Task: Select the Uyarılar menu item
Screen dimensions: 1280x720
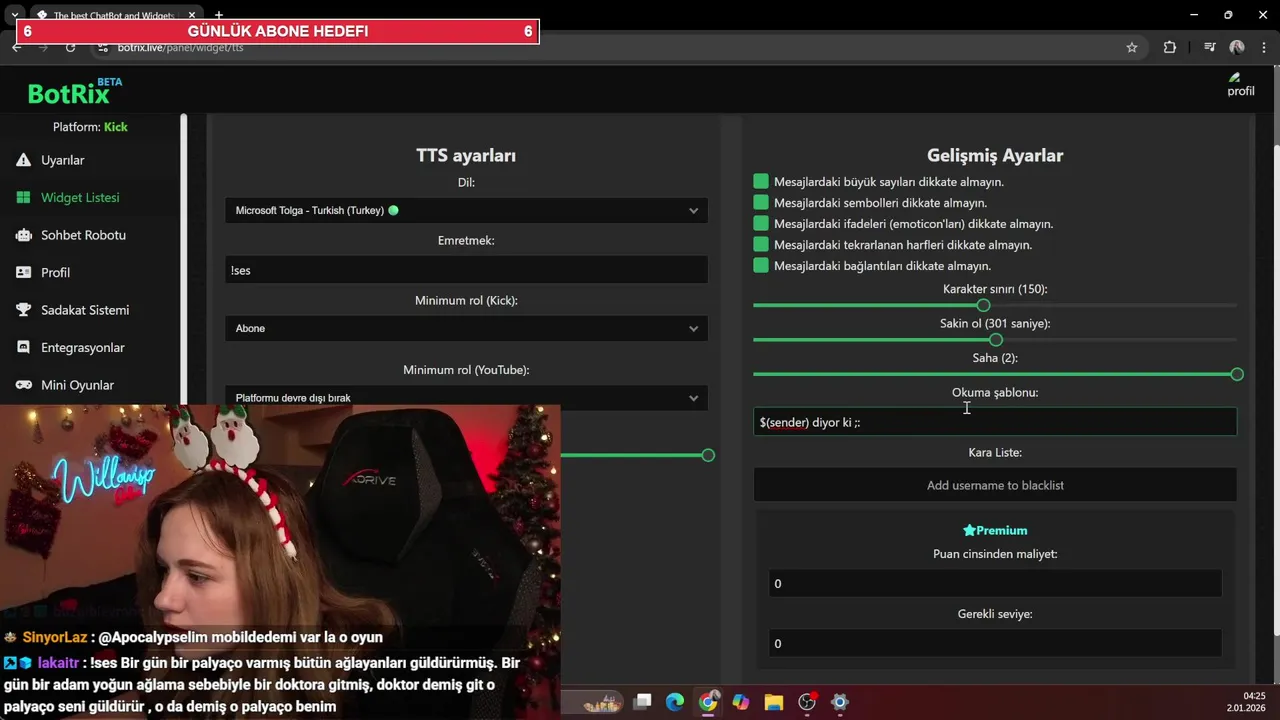Action: [62, 160]
